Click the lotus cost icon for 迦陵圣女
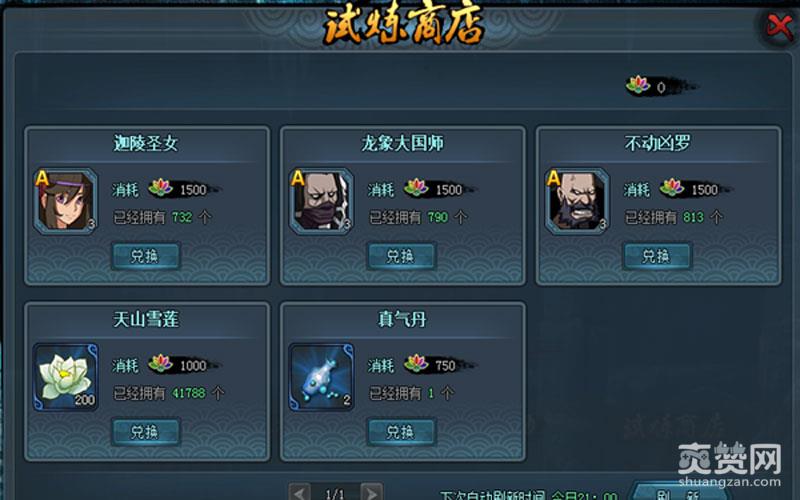 (x=160, y=188)
